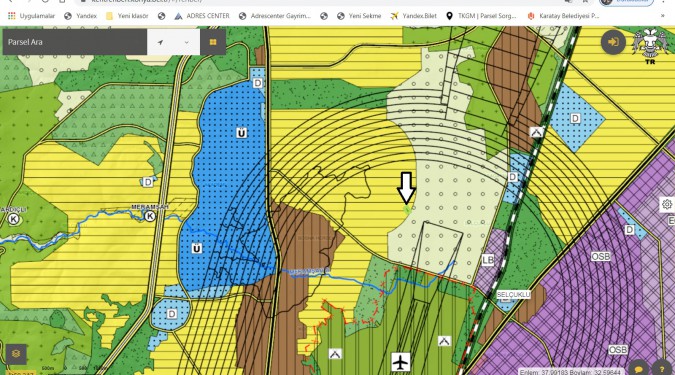Open the Yandex bookmark
The width and height of the screenshot is (675, 375).
point(81,16)
